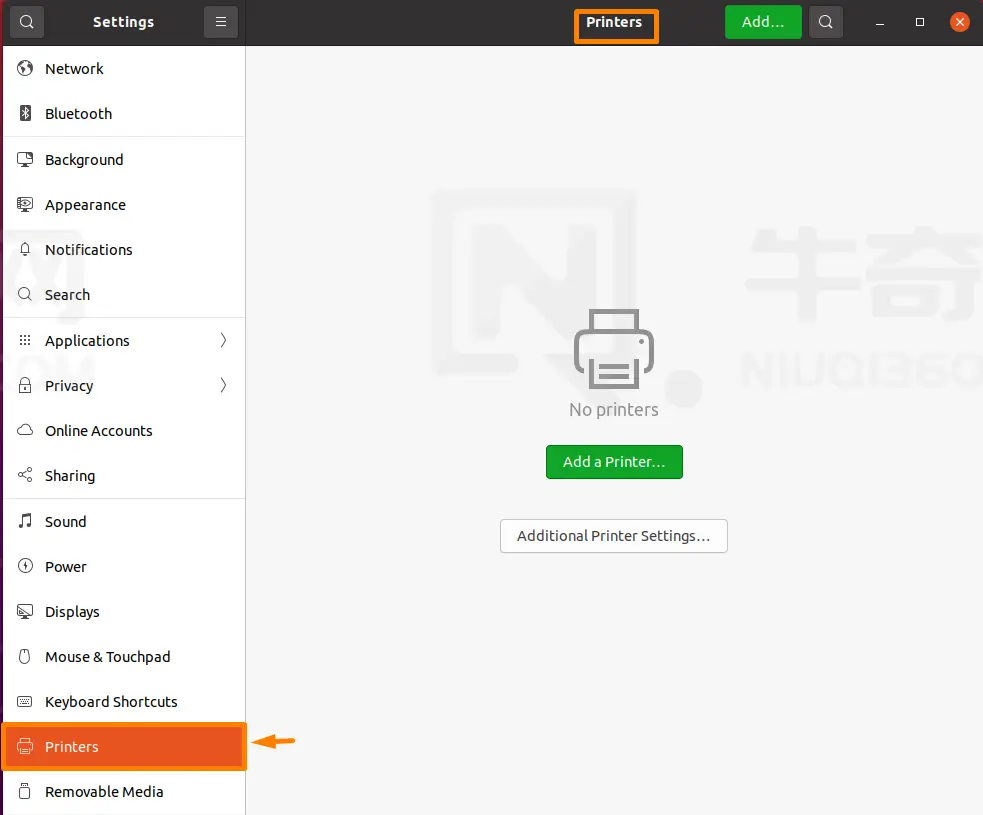Select the Search label in the sidebar list
The height and width of the screenshot is (815, 983).
click(x=67, y=295)
